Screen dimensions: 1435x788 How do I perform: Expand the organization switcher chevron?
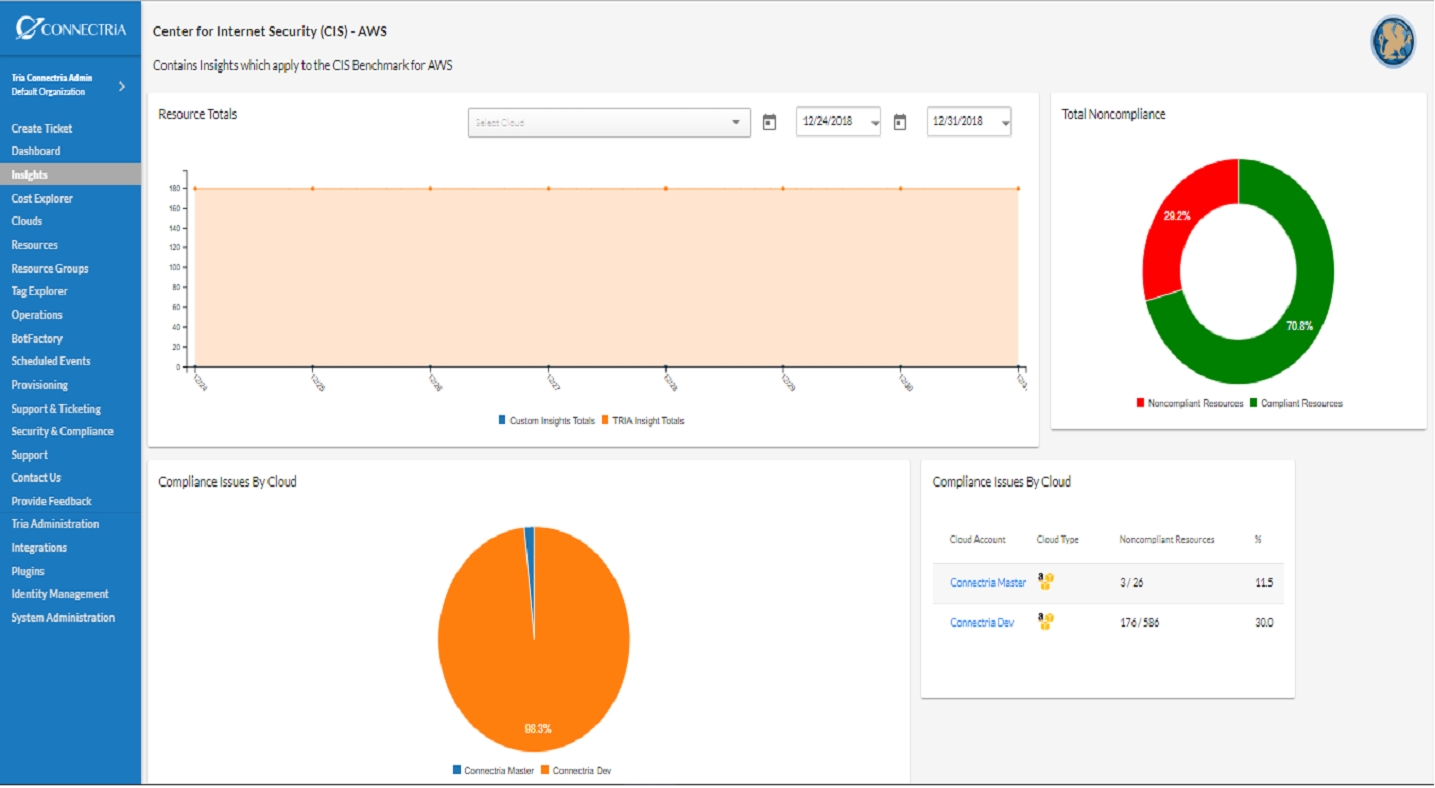coord(122,86)
